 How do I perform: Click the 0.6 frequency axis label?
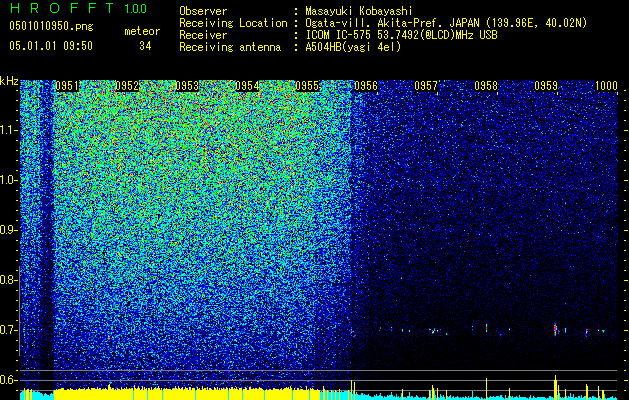[x=8, y=380]
